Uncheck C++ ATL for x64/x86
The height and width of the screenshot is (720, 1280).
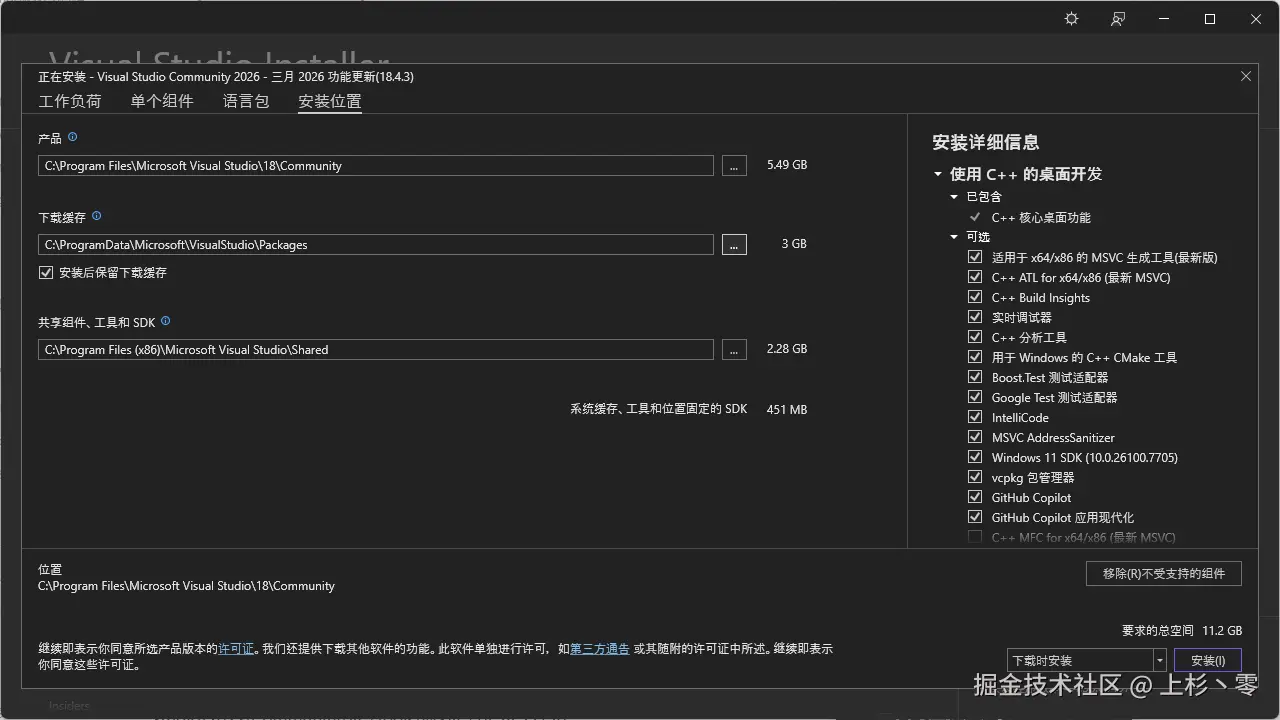(x=975, y=277)
